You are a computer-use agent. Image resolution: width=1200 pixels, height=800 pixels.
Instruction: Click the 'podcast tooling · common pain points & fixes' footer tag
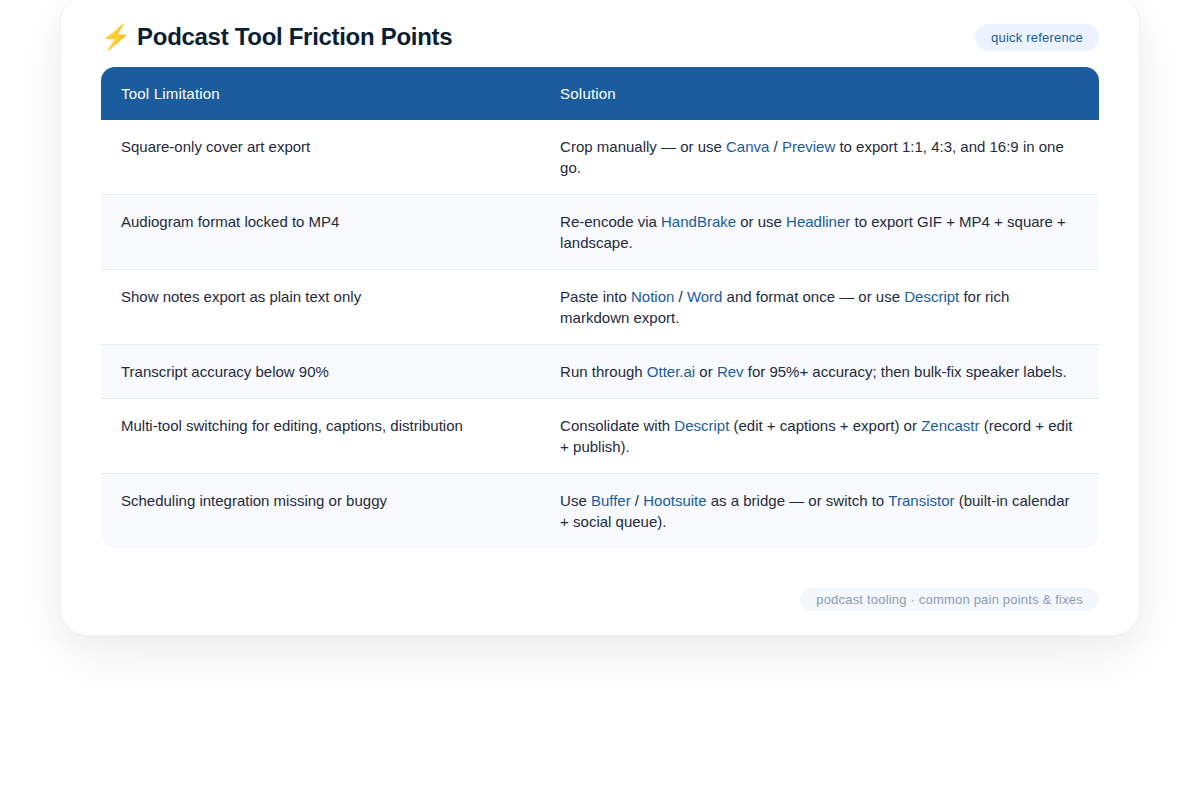(949, 600)
